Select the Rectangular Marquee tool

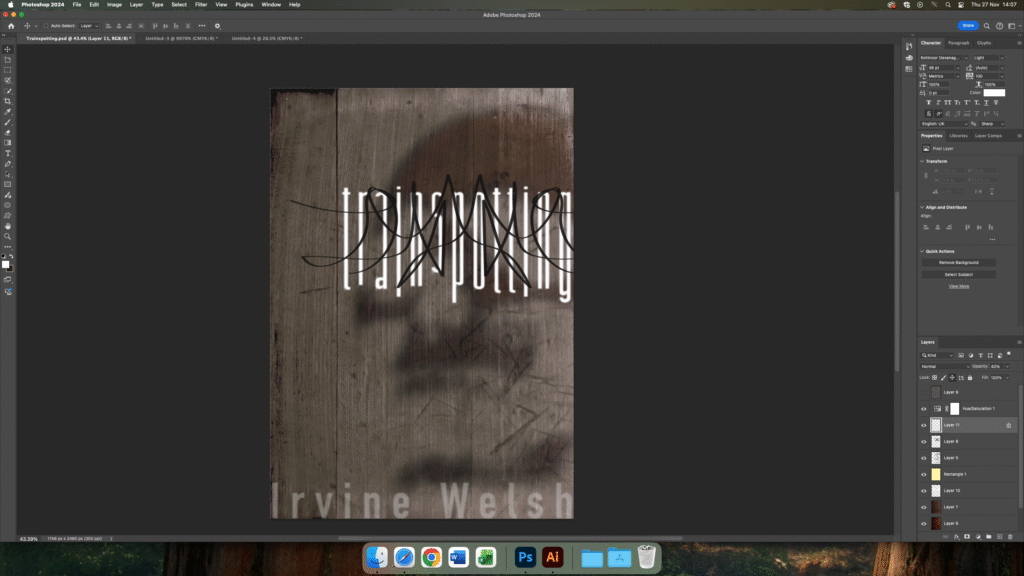8,70
